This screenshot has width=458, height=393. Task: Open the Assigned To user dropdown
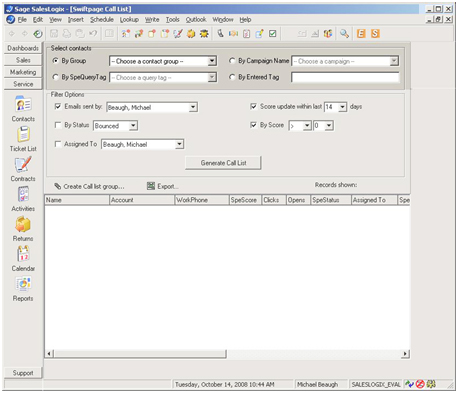[179, 144]
